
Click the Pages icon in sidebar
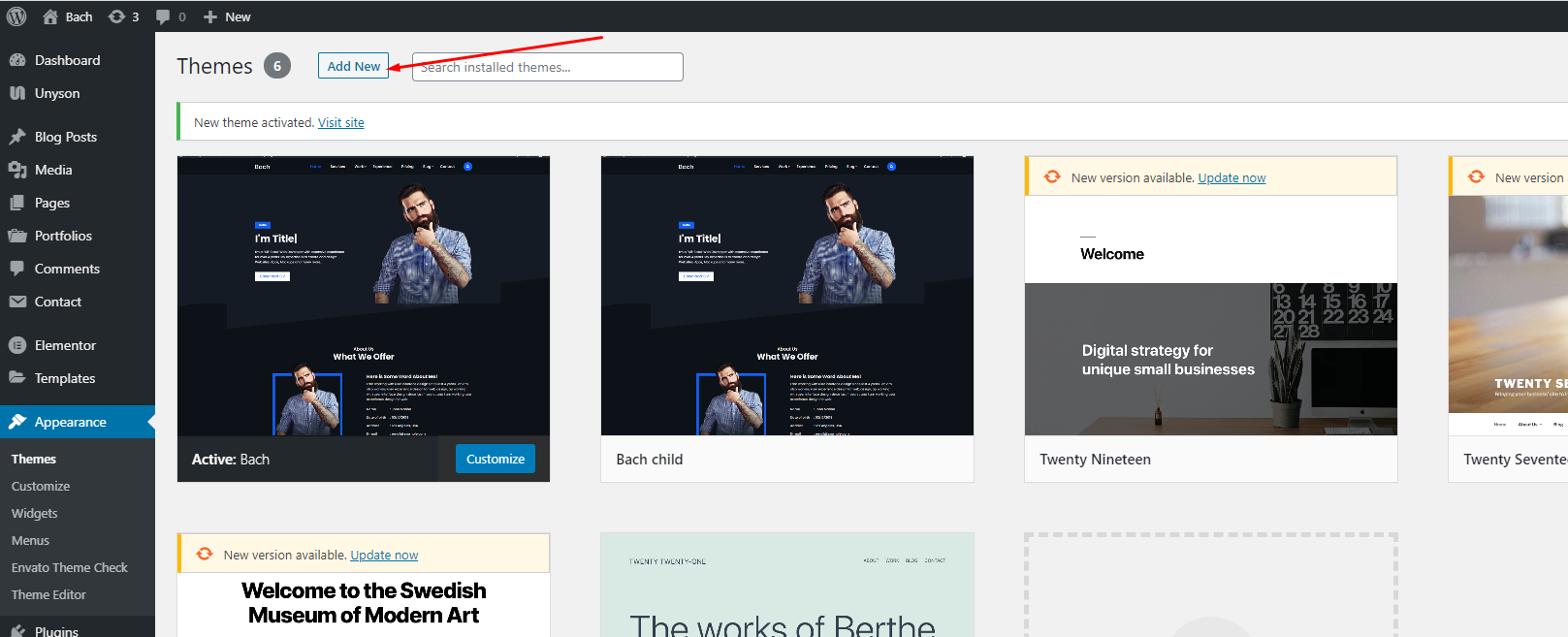point(17,203)
